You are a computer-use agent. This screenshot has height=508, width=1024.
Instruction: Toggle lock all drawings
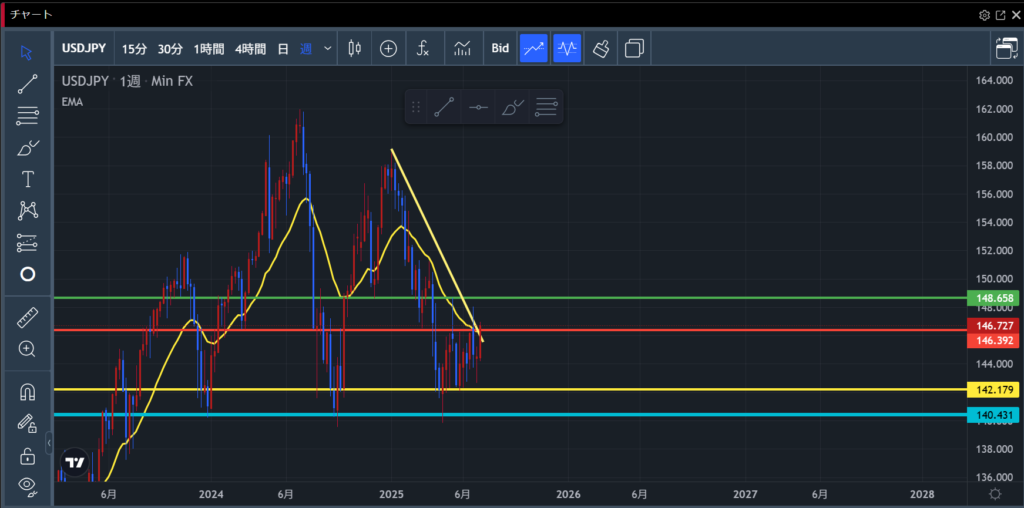(x=27, y=456)
